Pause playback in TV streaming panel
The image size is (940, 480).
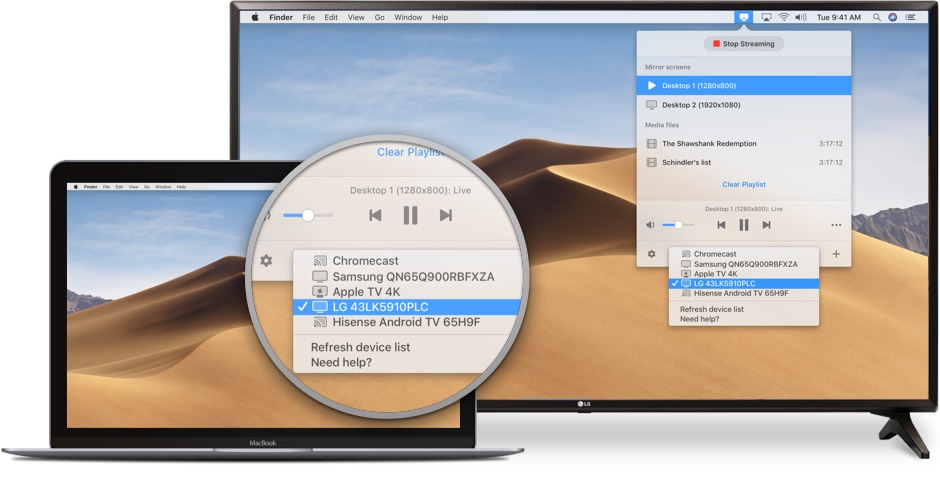tap(743, 225)
